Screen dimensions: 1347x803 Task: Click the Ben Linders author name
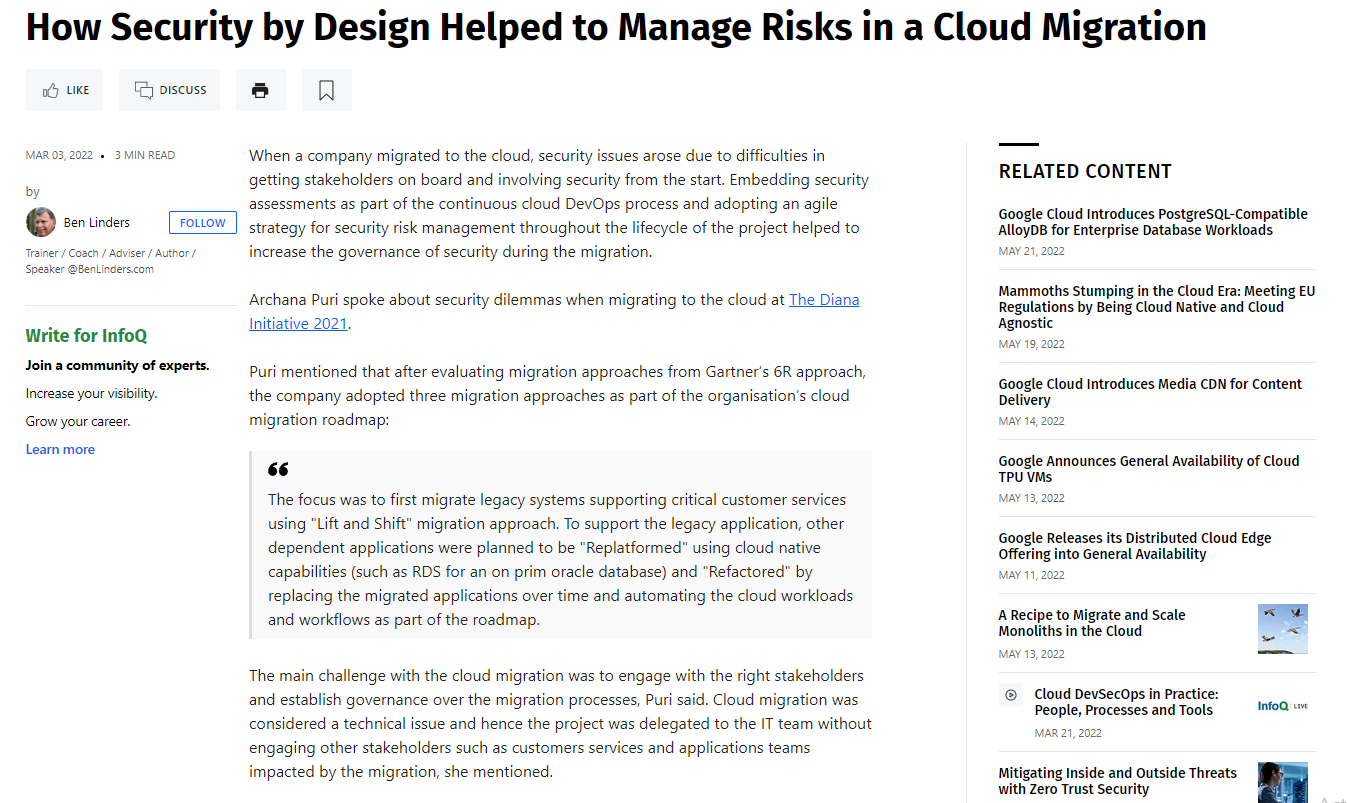tap(95, 222)
